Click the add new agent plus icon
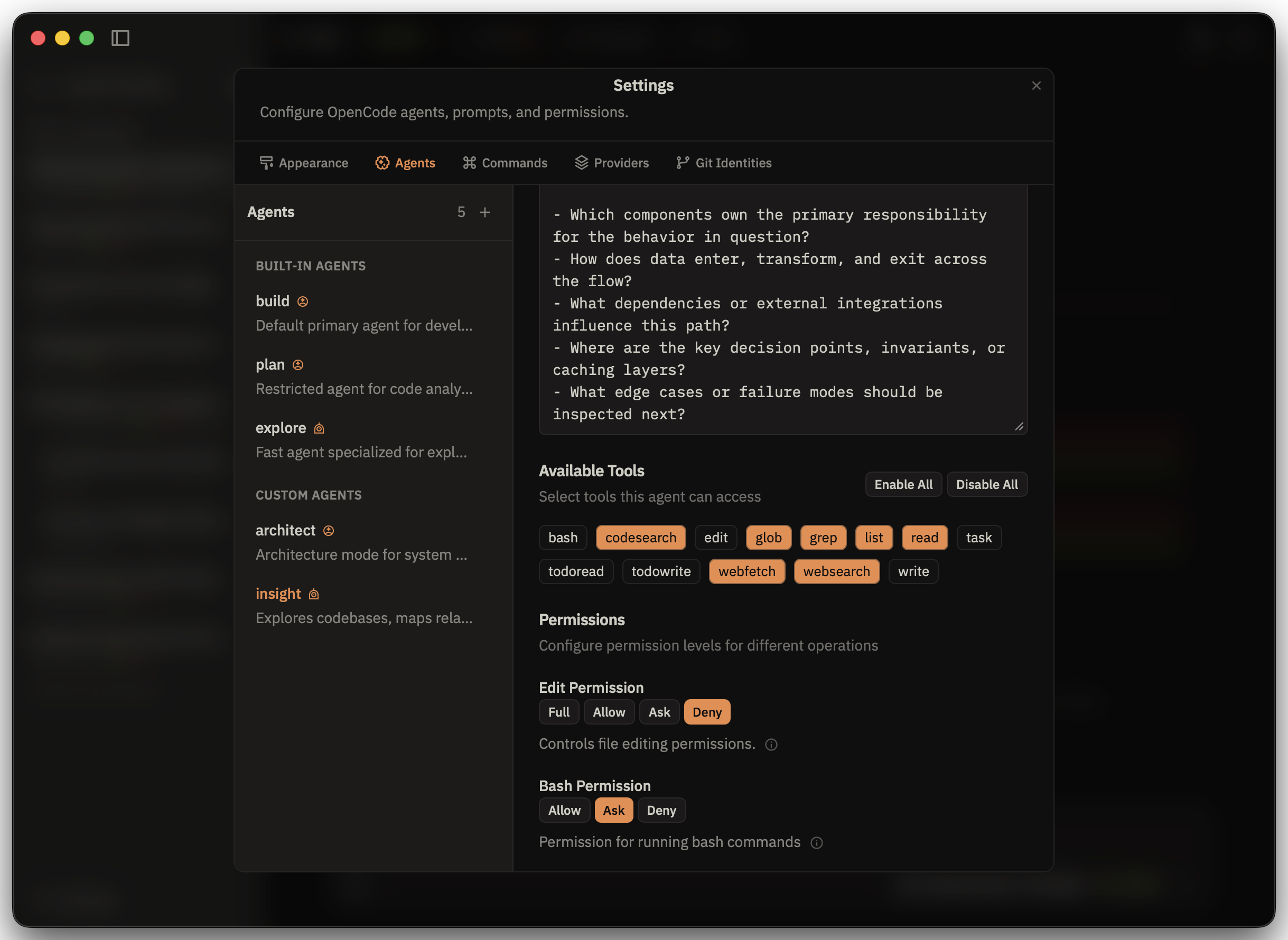1288x940 pixels. point(485,212)
